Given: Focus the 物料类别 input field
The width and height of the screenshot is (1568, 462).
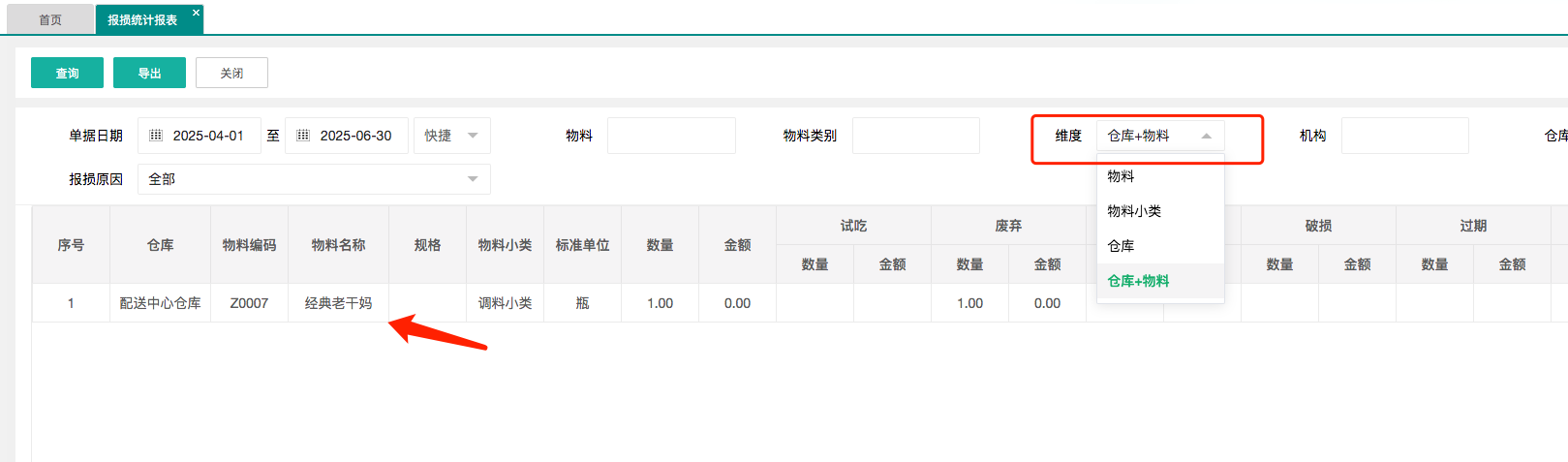Looking at the screenshot, I should 915,136.
